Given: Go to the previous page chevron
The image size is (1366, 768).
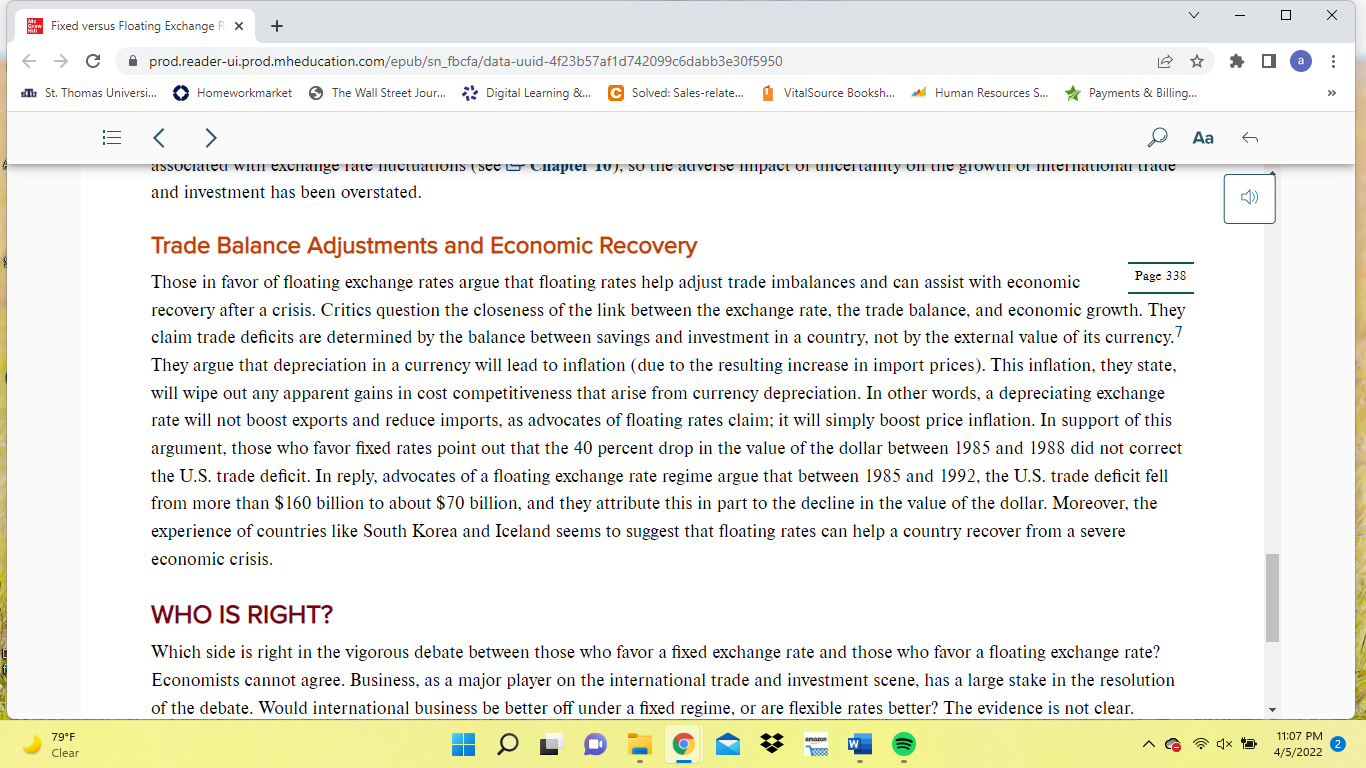Looking at the screenshot, I should pyautogui.click(x=159, y=137).
